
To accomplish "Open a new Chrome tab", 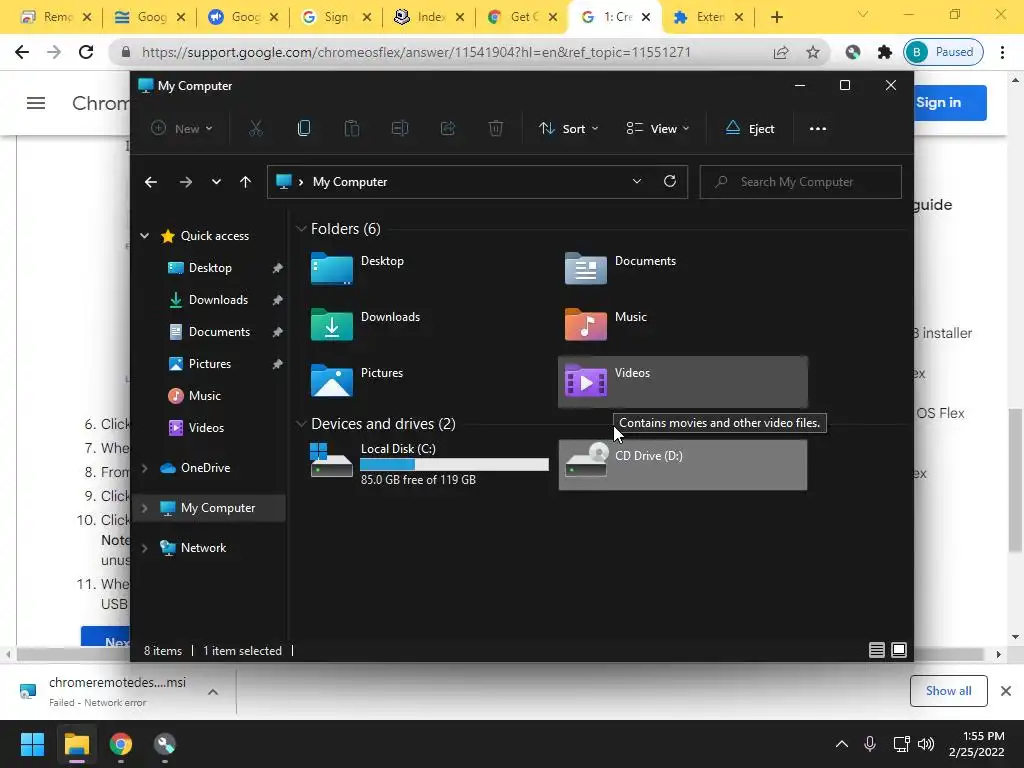I will pyautogui.click(x=776, y=17).
